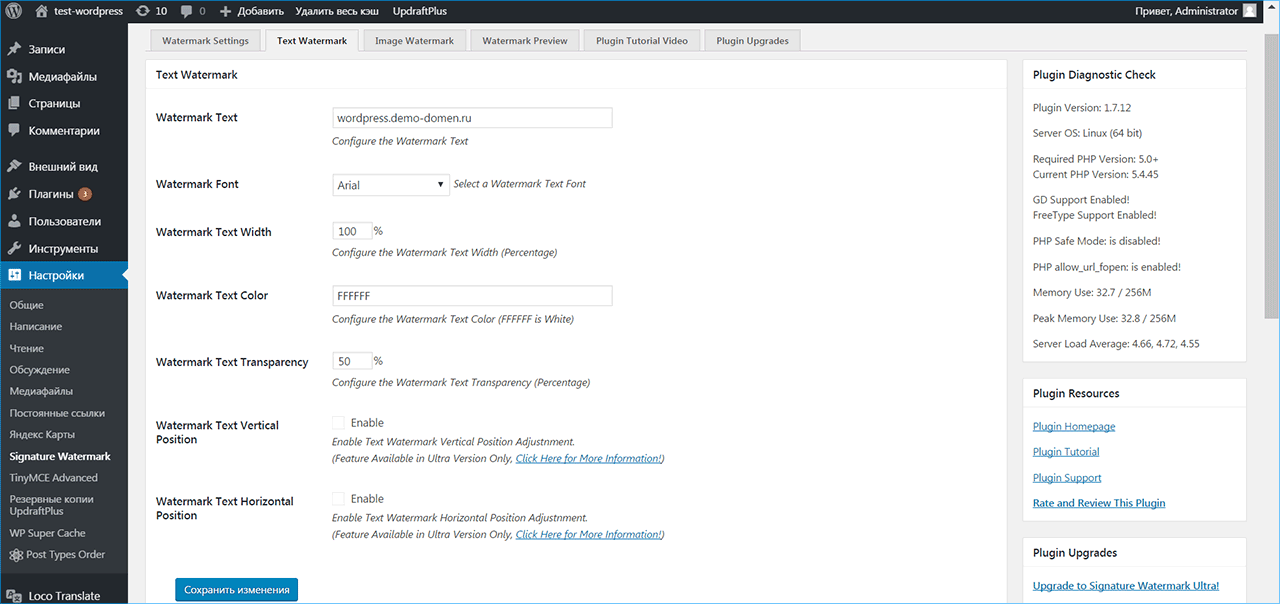Switch to the Watermark Preview tab
Image resolution: width=1280 pixels, height=604 pixels.
[524, 41]
